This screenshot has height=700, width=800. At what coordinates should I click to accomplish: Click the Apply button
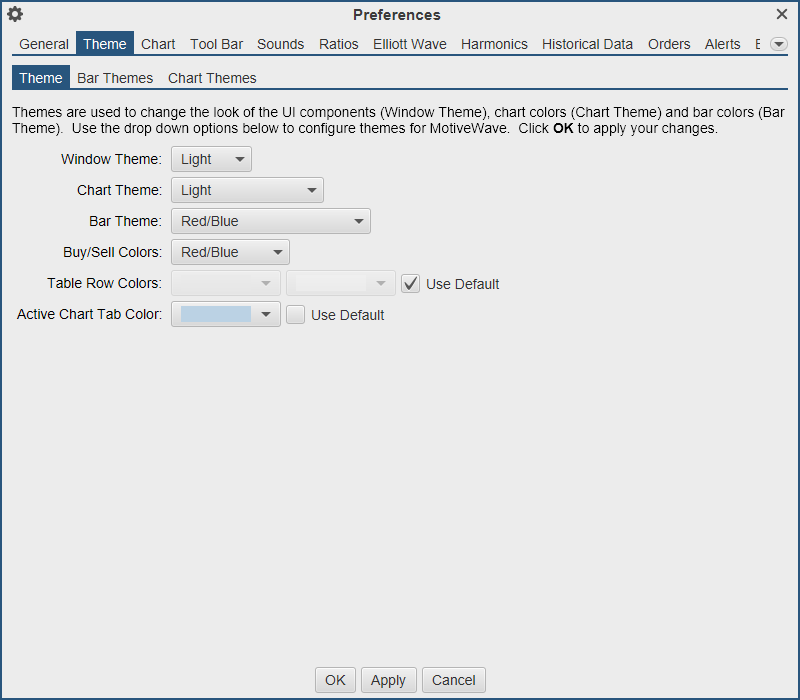(388, 680)
